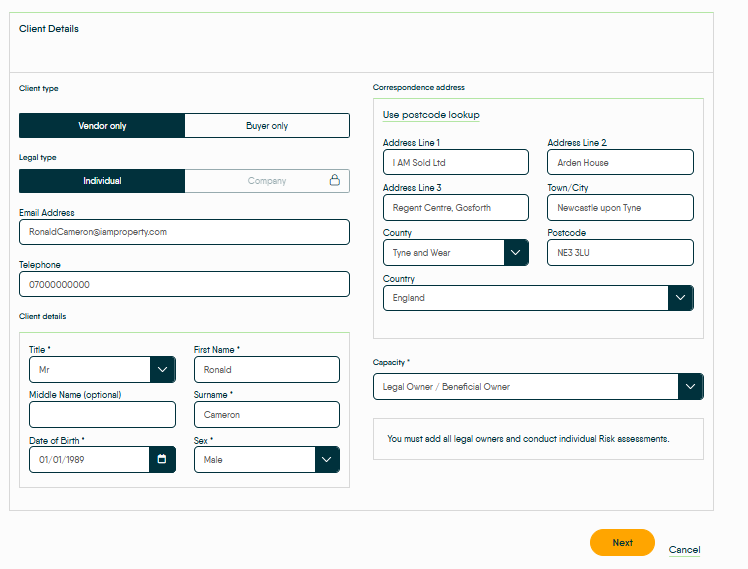The image size is (748, 569).
Task: Focus the Address Line 2 field
Action: [620, 162]
